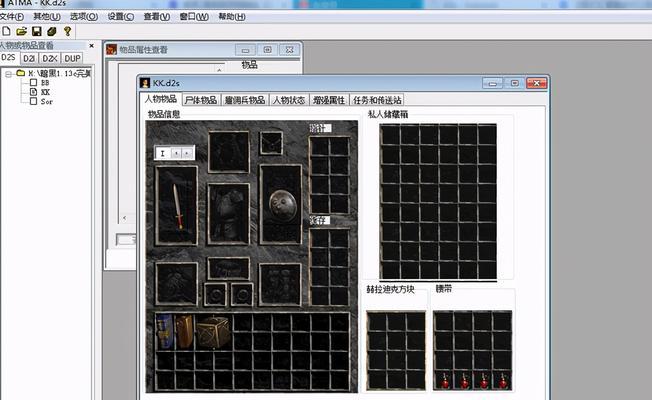Select the round shield in off-hand slot
This screenshot has width=652, height=400.
pos(282,205)
